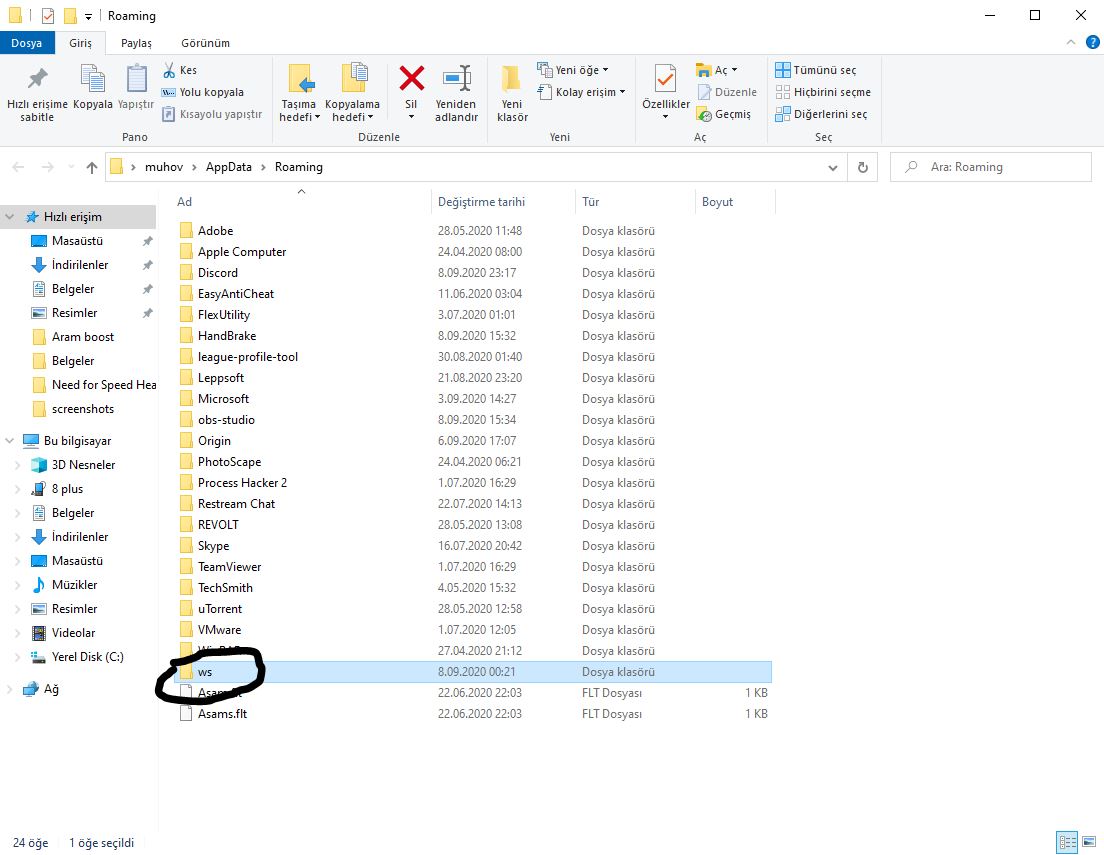Image resolution: width=1104 pixels, height=855 pixels.
Task: Click the Özellikler icon
Action: 665,78
